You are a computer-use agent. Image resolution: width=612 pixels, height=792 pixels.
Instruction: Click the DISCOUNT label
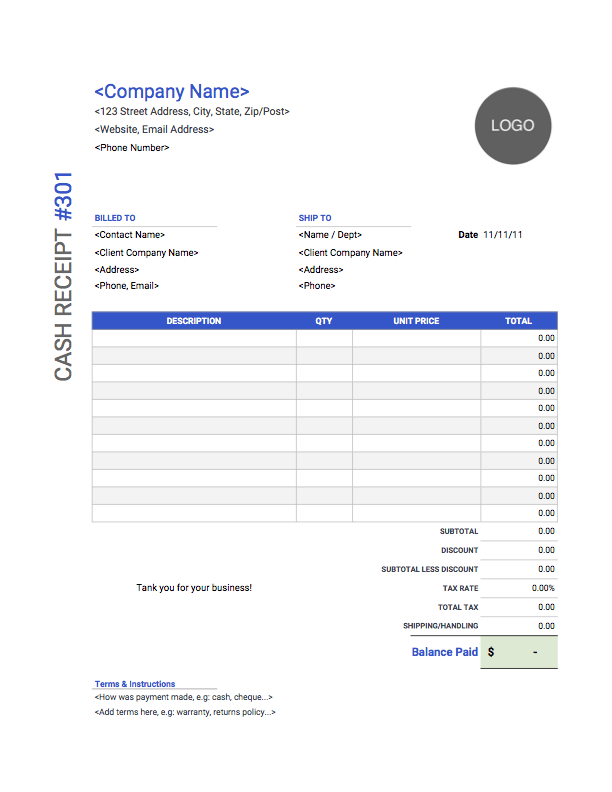coord(460,551)
